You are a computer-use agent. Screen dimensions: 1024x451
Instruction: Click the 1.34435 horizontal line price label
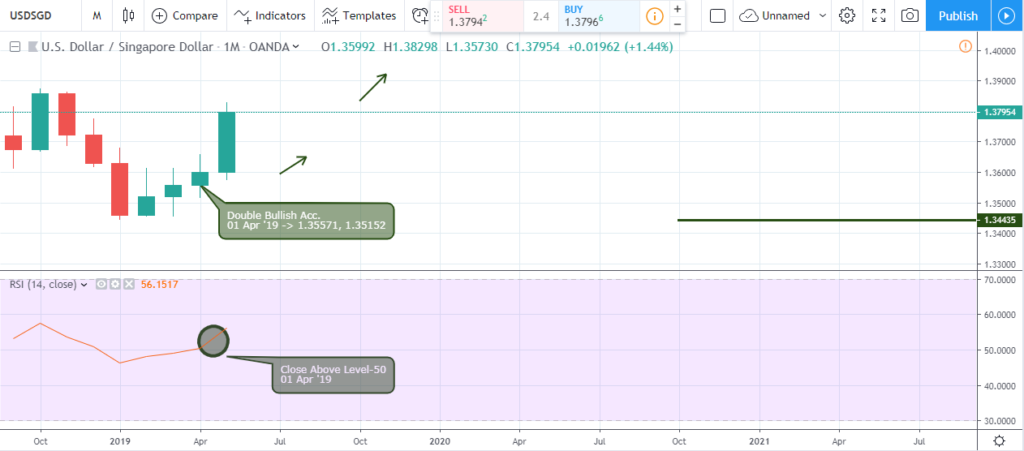pos(999,220)
